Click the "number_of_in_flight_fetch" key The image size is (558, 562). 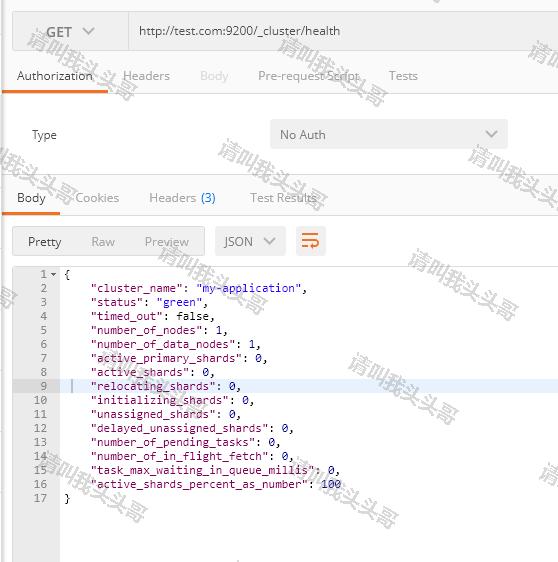[180, 456]
